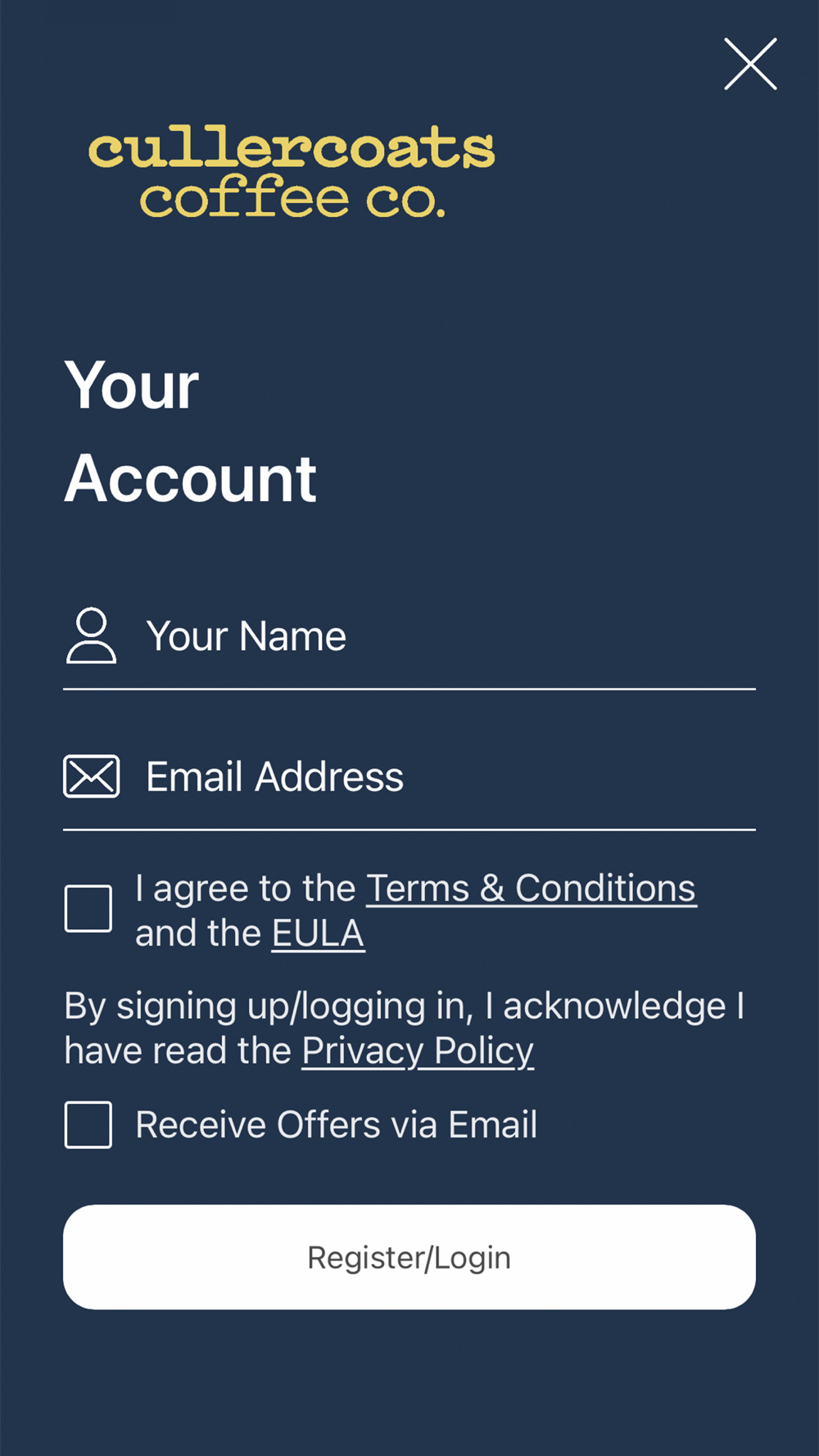Tick the Terms & Conditions agreement checkbox
819x1456 pixels.
pos(88,908)
